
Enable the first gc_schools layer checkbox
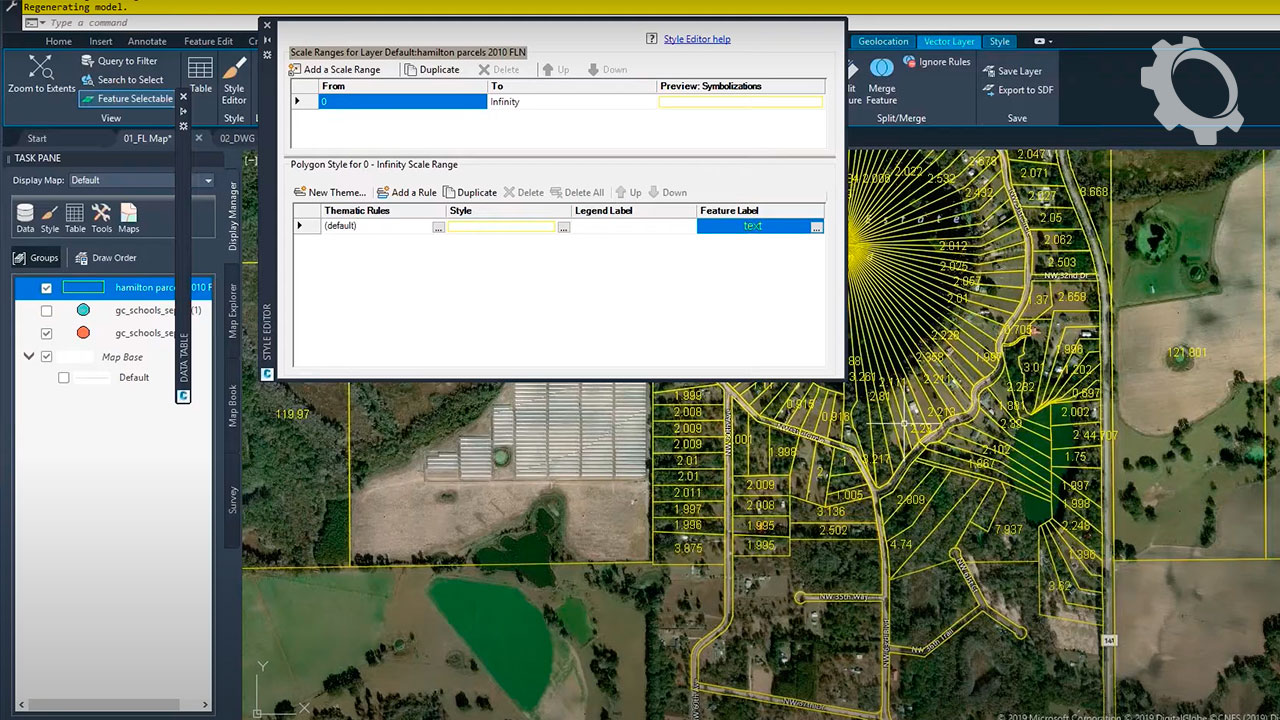coord(46,311)
